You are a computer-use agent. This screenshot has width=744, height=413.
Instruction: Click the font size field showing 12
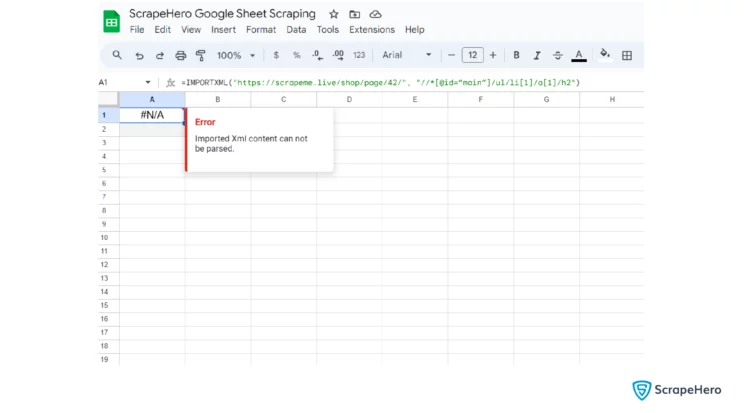473,55
